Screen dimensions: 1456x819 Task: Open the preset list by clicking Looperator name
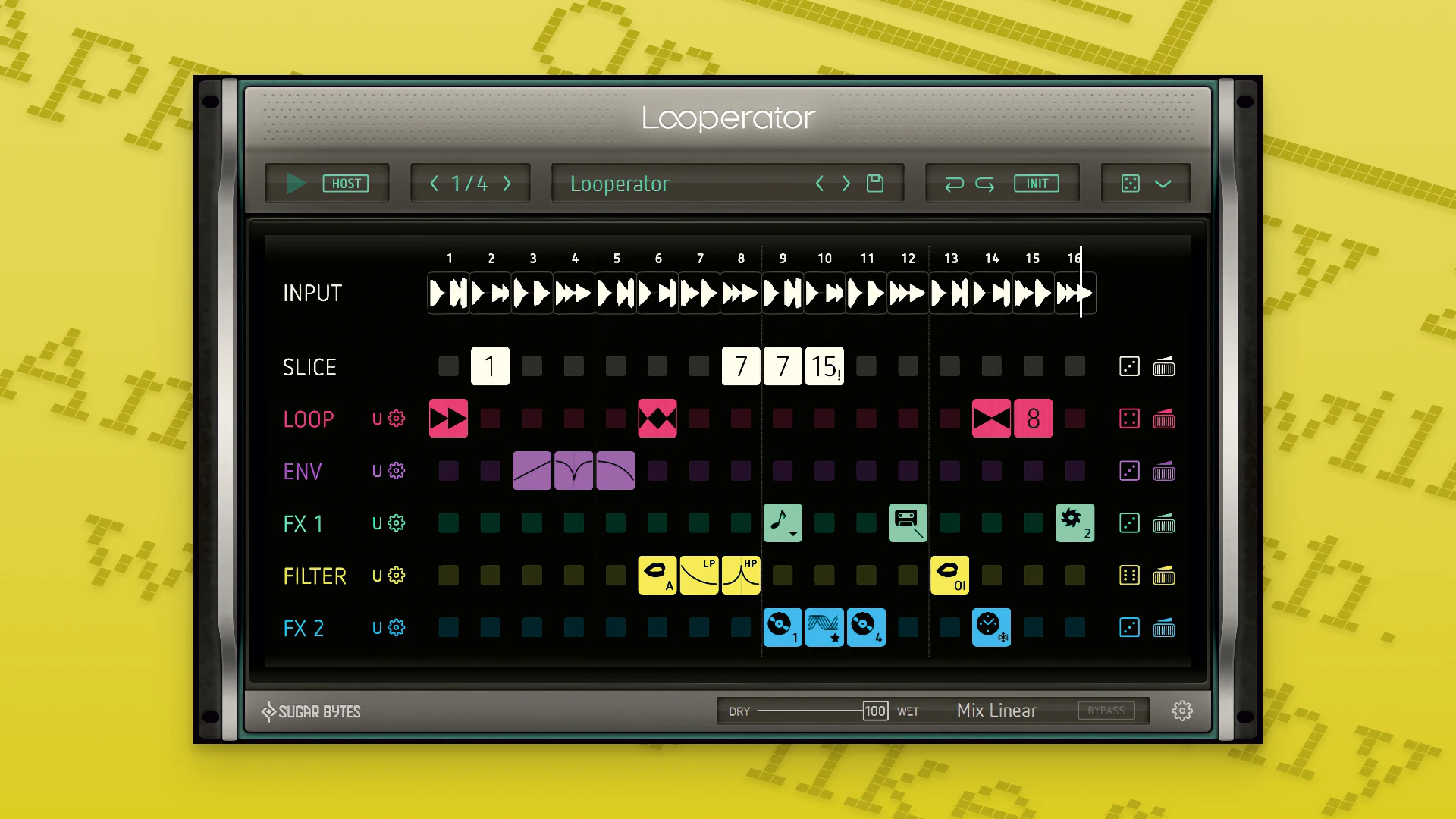click(620, 183)
